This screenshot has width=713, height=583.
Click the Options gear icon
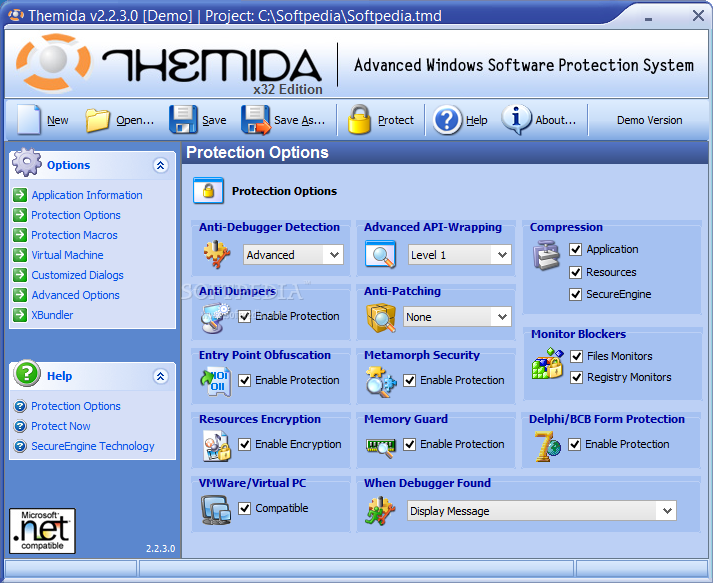[27, 162]
